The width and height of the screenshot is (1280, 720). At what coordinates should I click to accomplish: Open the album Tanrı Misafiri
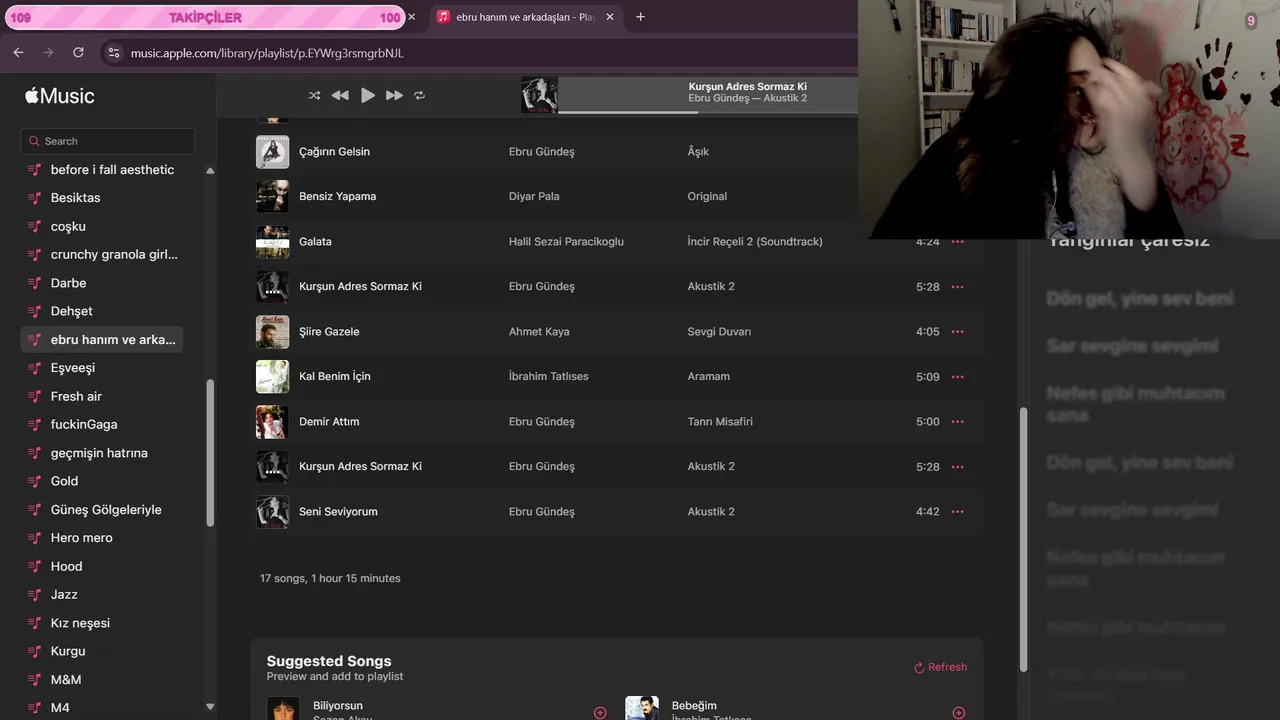[720, 422]
